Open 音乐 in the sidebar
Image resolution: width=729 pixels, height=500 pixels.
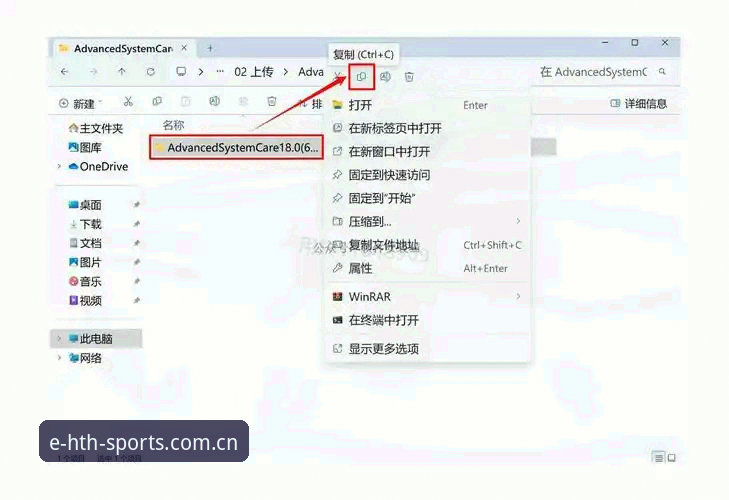click(85, 281)
